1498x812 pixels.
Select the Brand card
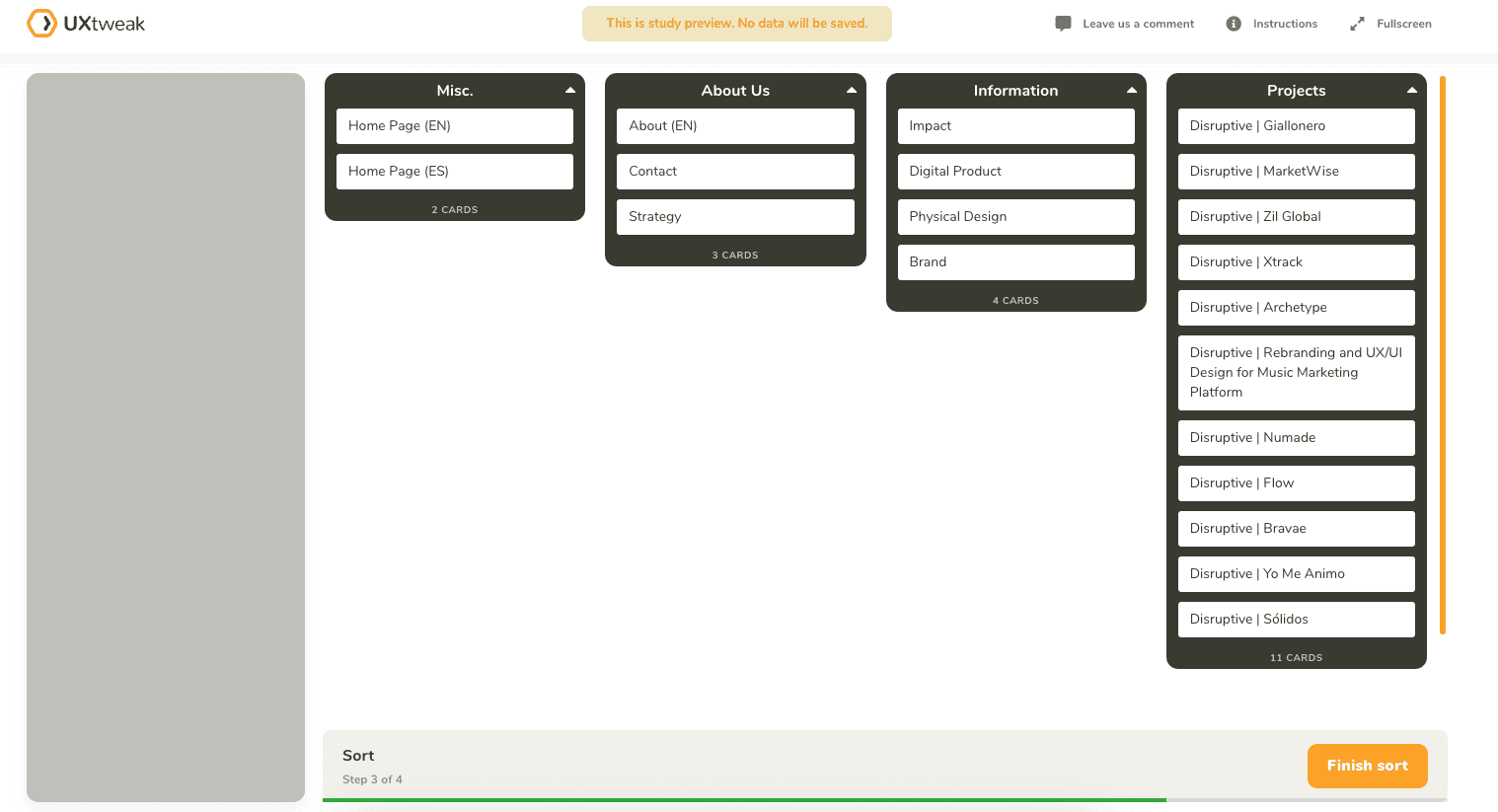pyautogui.click(x=1015, y=261)
